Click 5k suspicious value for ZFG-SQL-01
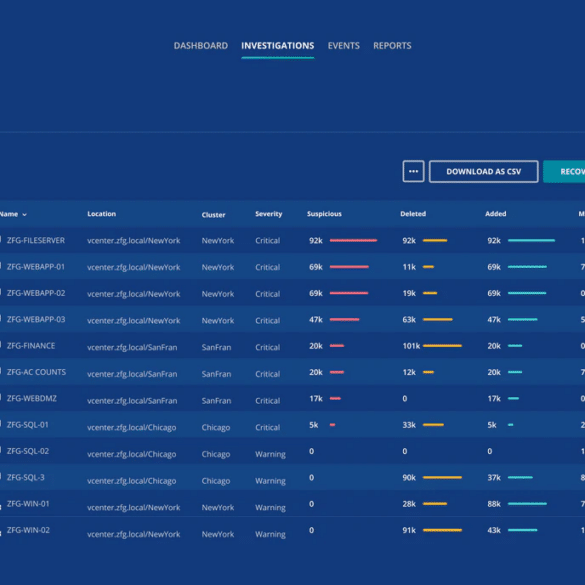 click(x=313, y=425)
